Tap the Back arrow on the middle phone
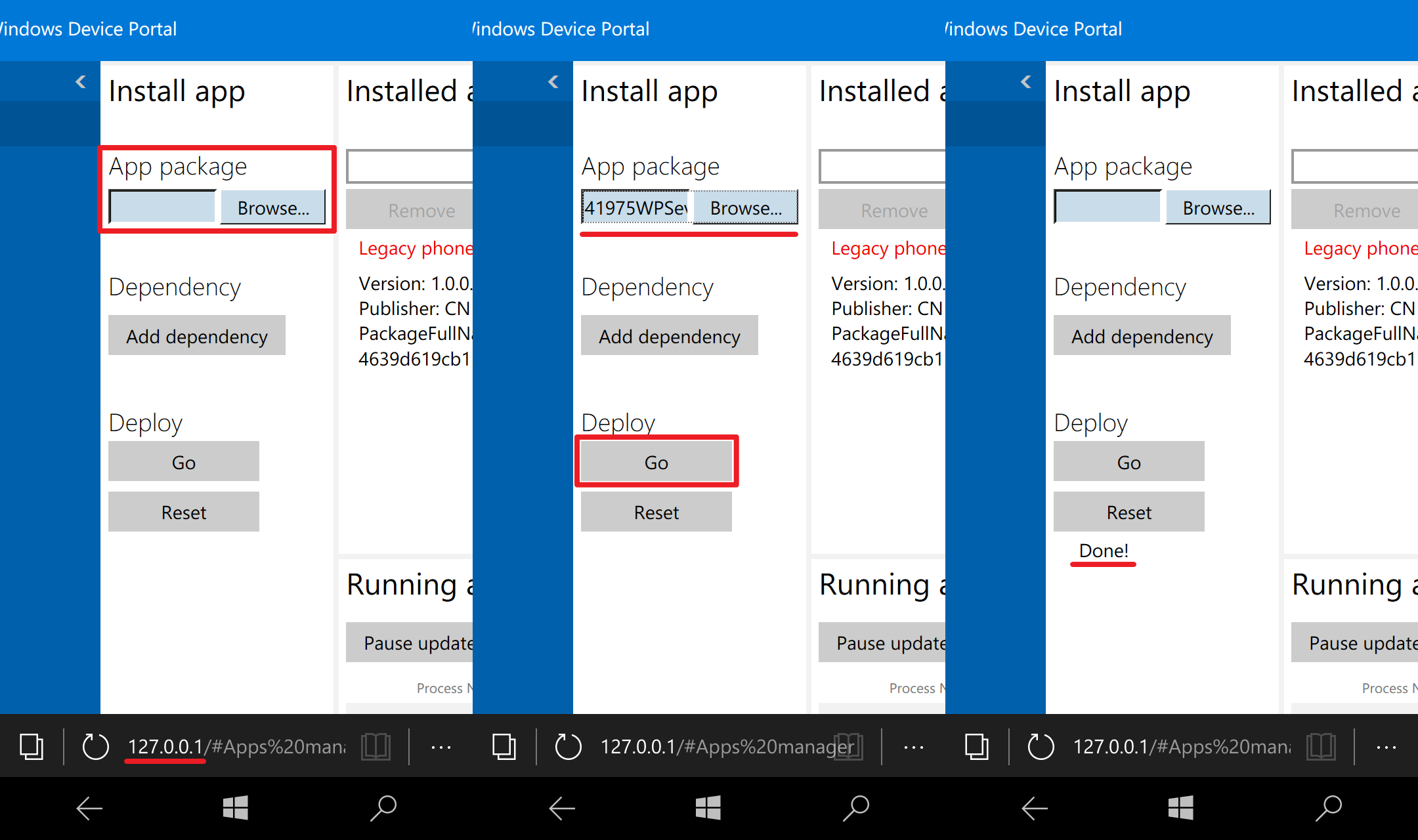This screenshot has width=1418, height=840. [562, 808]
